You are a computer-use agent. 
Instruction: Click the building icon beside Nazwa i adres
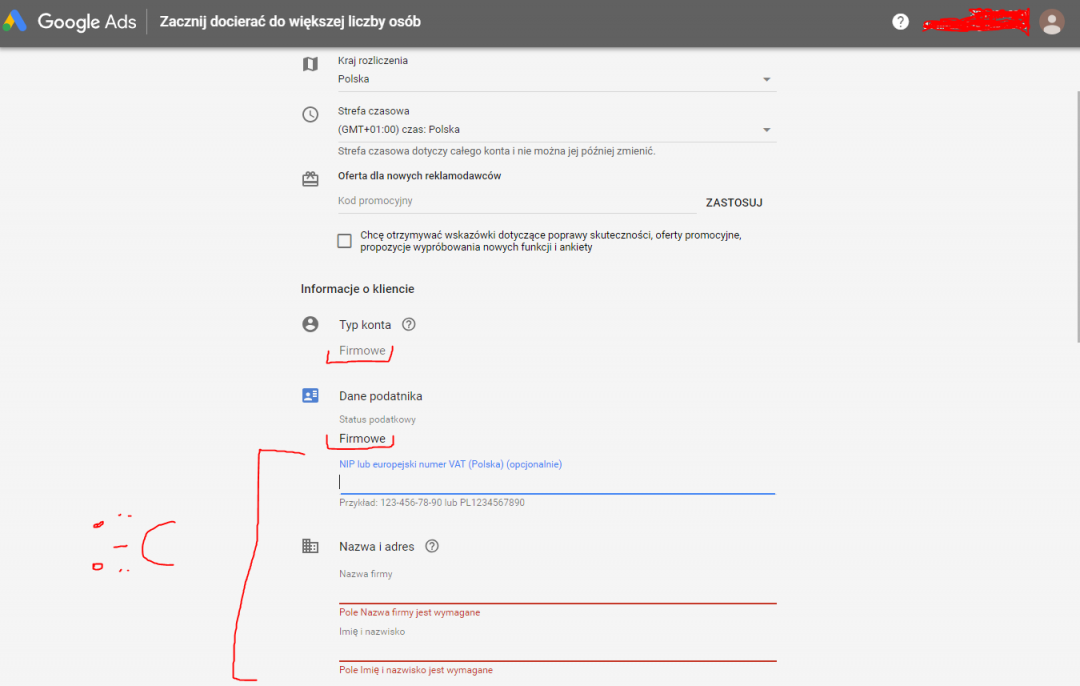pos(310,547)
